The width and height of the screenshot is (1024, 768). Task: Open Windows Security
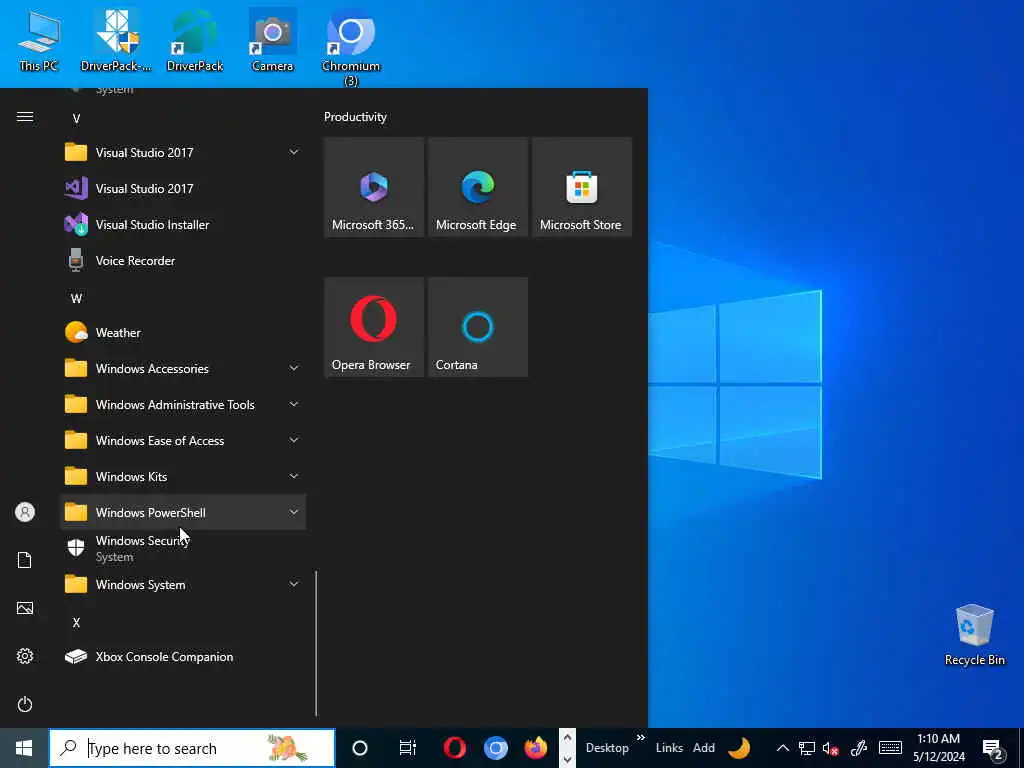[183, 549]
